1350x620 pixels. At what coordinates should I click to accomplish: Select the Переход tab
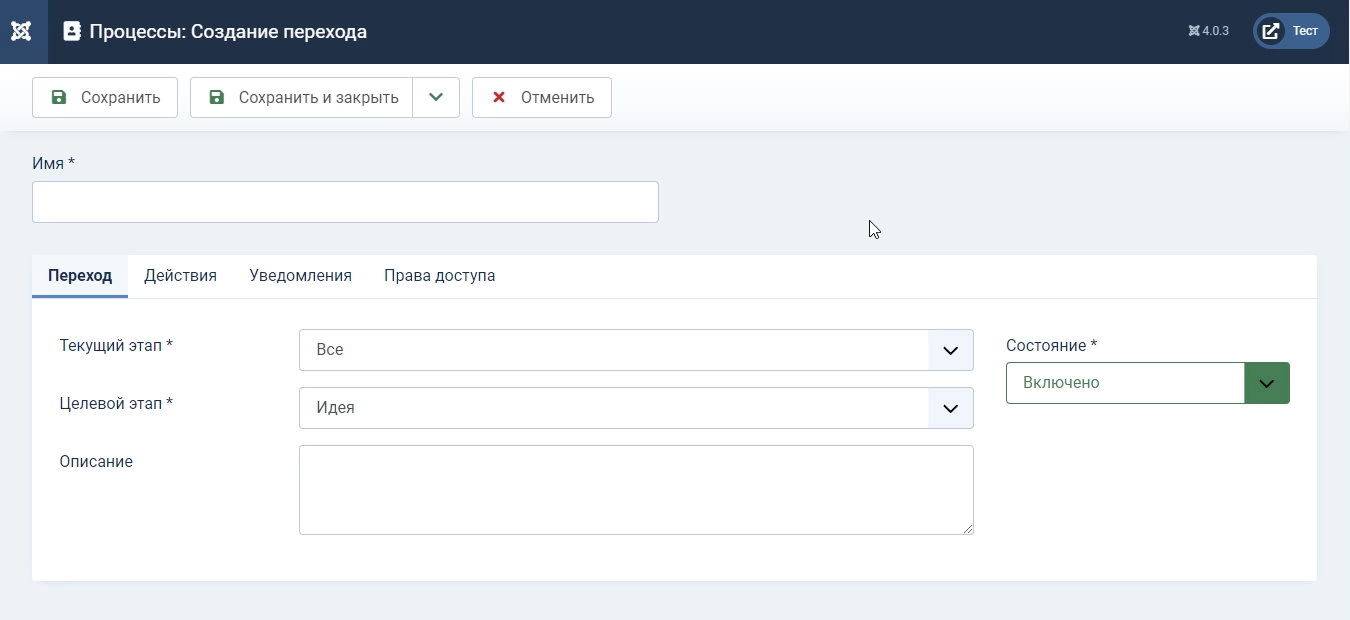coord(80,276)
